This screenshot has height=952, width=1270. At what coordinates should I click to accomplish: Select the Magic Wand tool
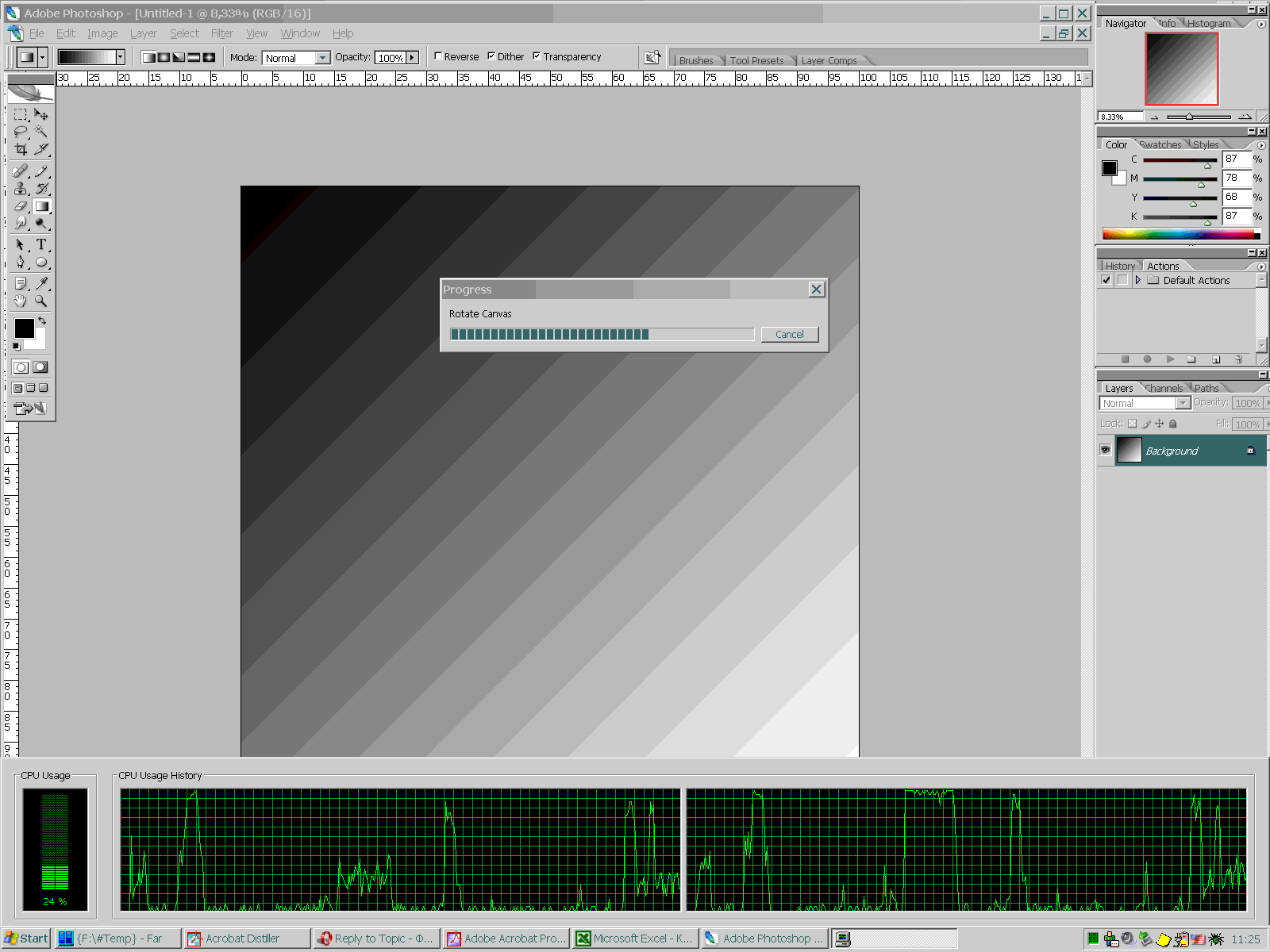(x=41, y=132)
